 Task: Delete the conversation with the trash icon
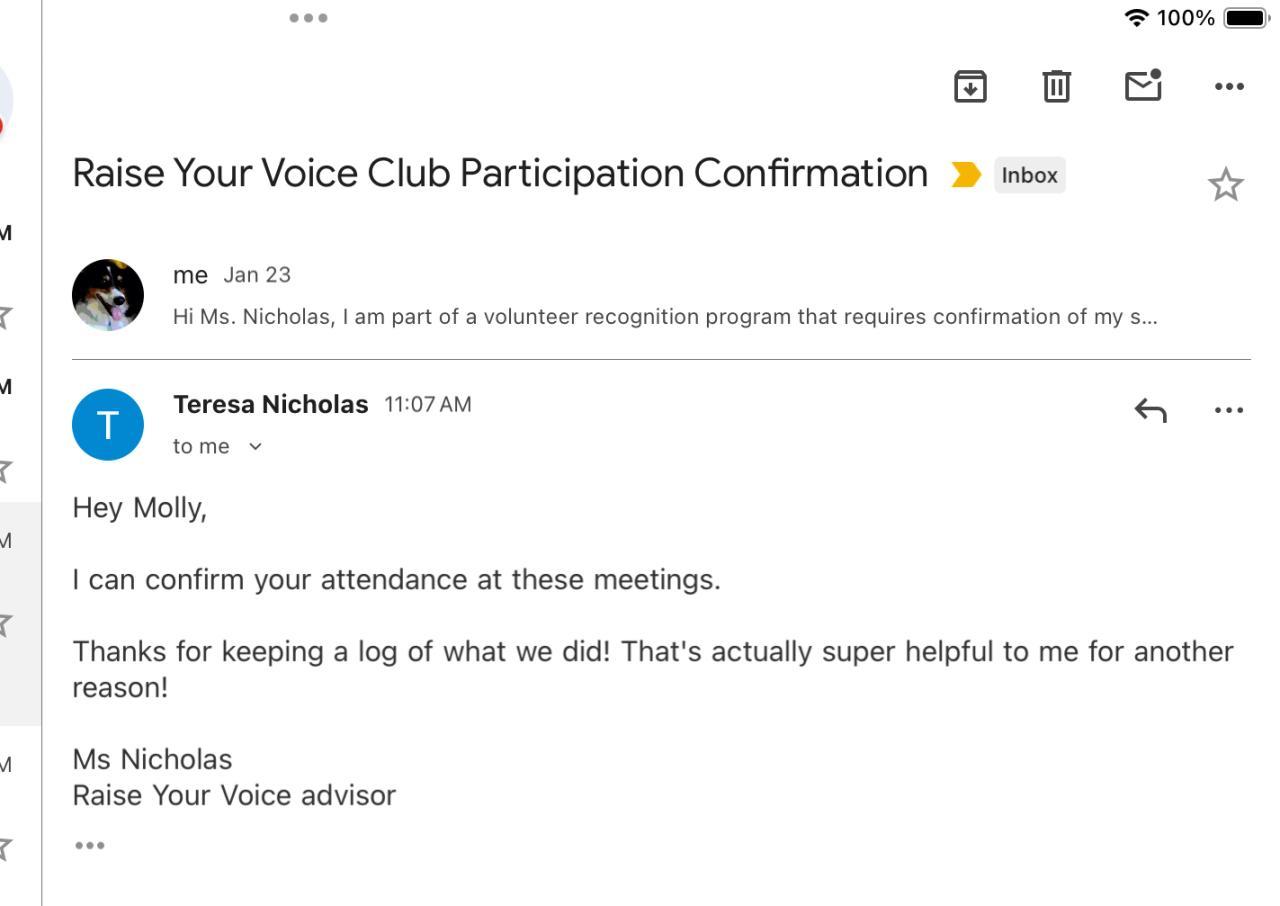(x=1056, y=86)
